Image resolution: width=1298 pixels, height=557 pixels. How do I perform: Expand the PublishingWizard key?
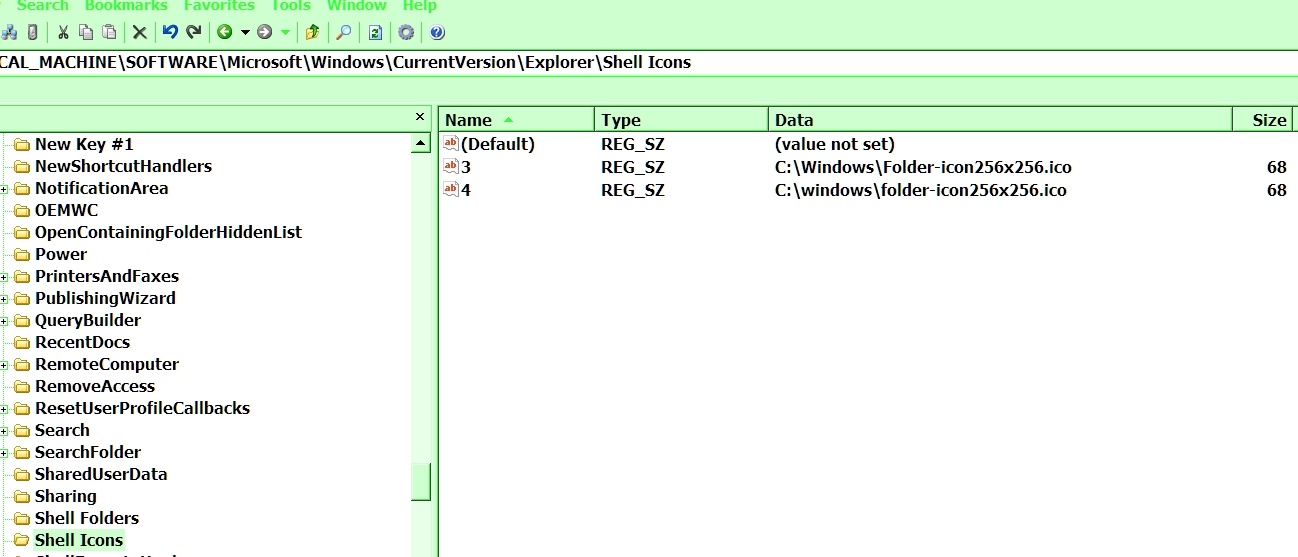click(4, 299)
